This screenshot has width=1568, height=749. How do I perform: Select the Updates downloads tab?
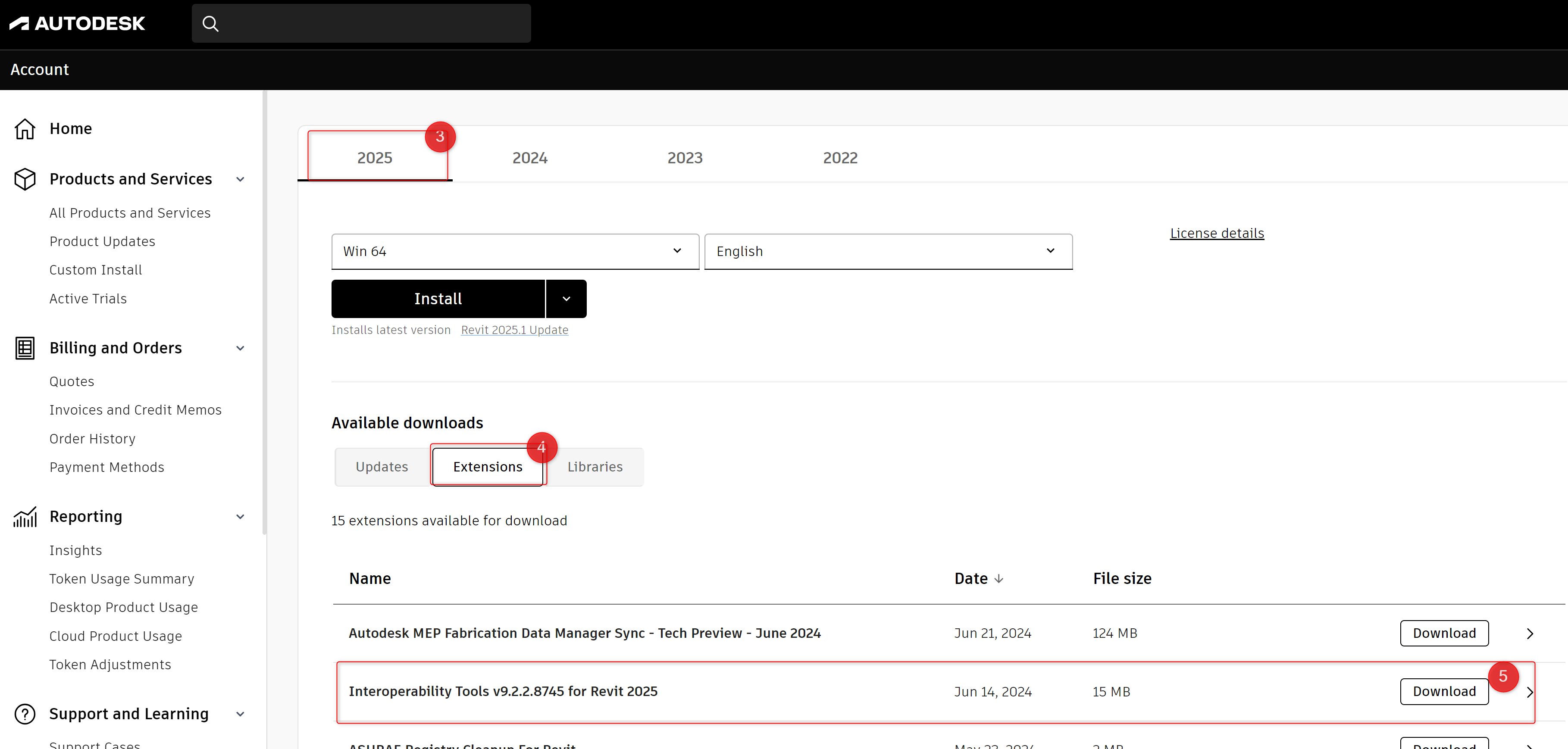click(x=382, y=467)
